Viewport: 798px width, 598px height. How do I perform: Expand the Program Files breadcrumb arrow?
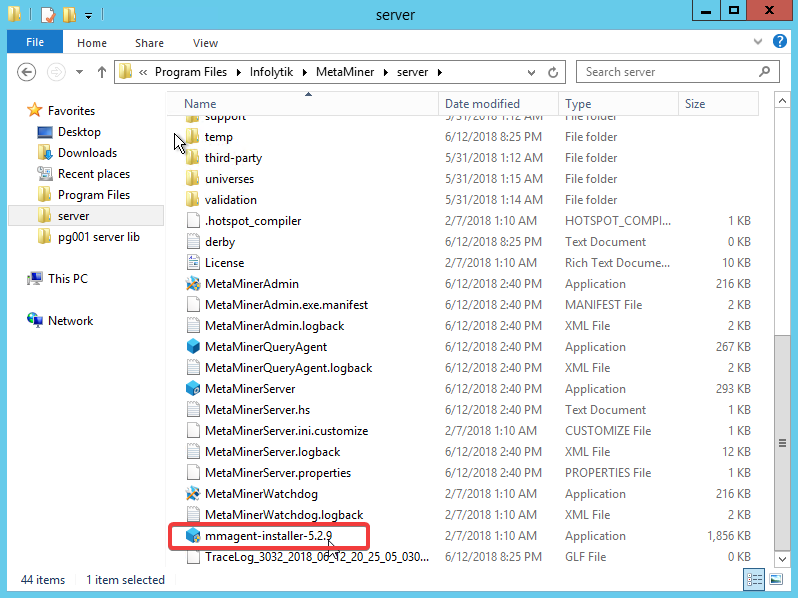239,72
